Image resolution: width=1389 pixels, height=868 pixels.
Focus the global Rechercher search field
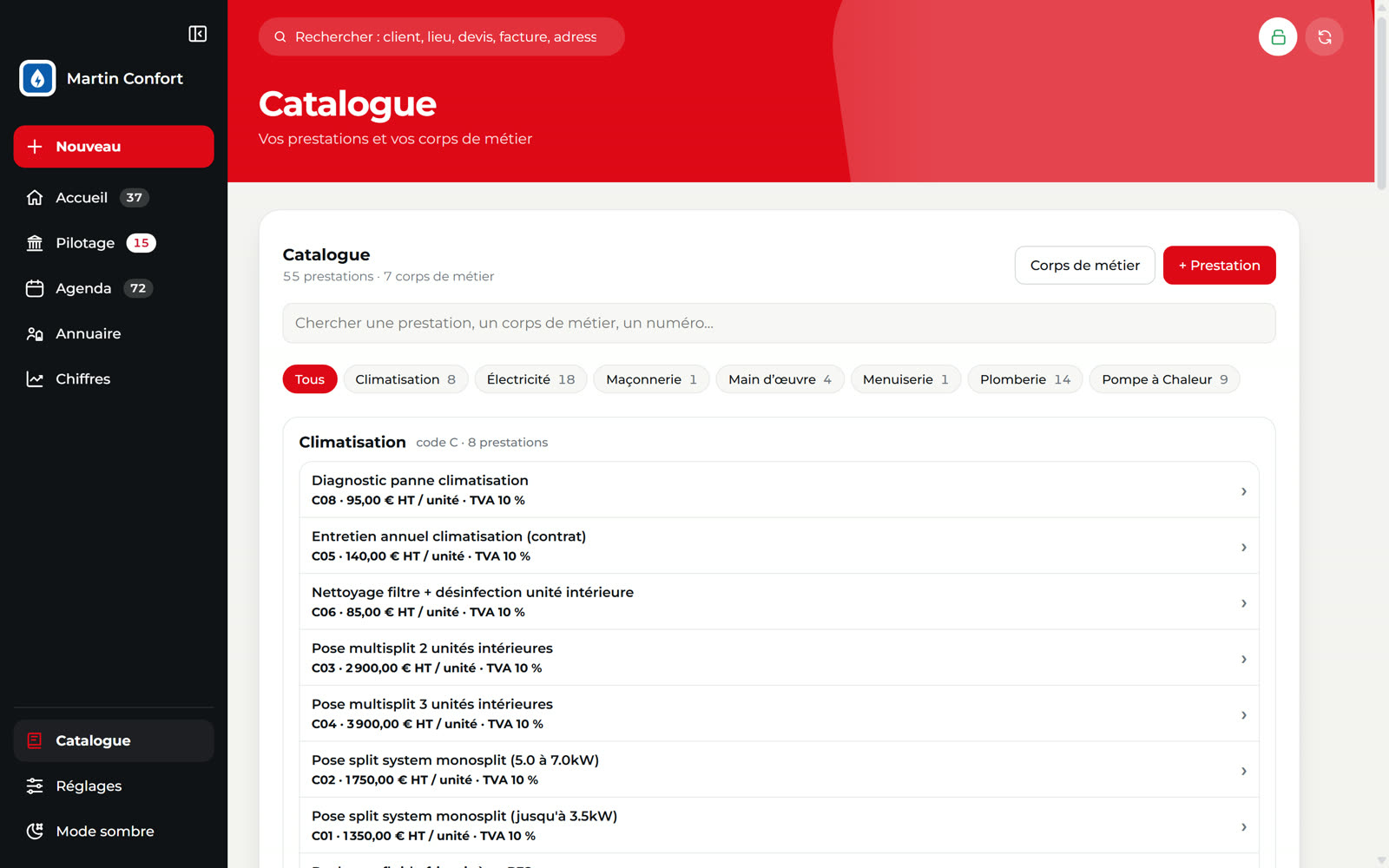(442, 36)
